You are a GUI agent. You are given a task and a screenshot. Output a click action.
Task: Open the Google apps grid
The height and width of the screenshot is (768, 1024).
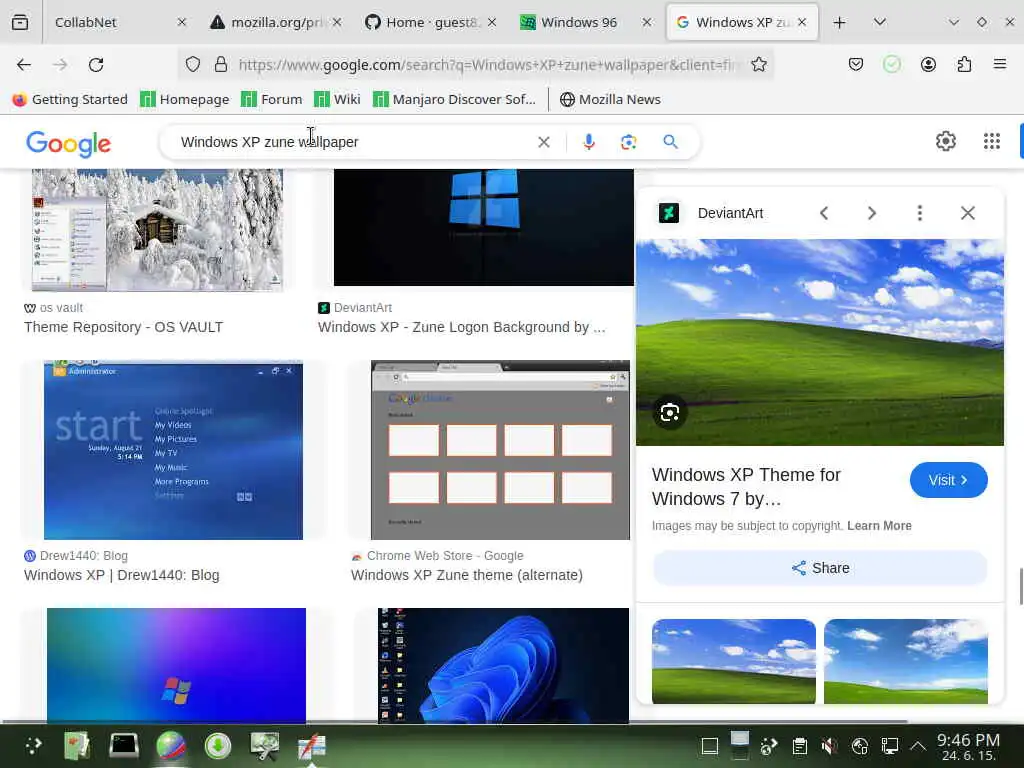pyautogui.click(x=991, y=141)
